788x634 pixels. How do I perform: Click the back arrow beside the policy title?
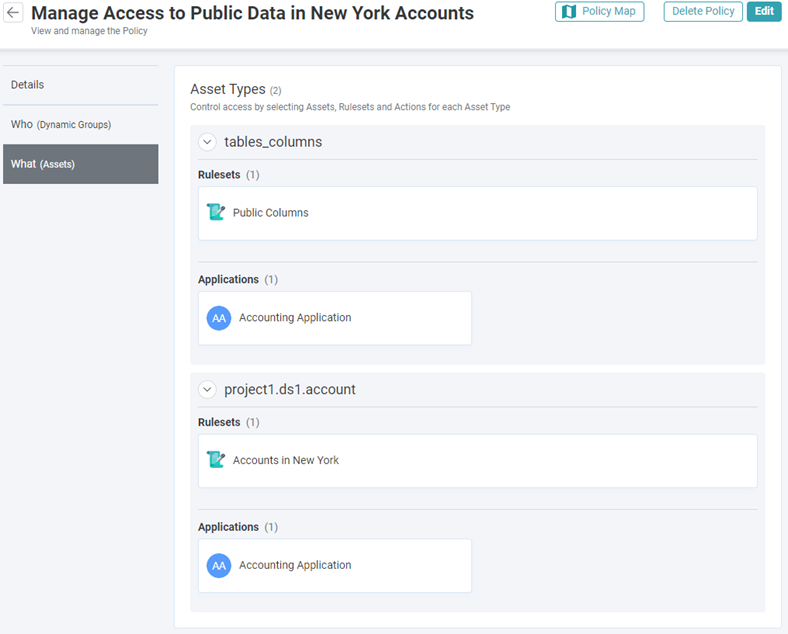coord(14,14)
